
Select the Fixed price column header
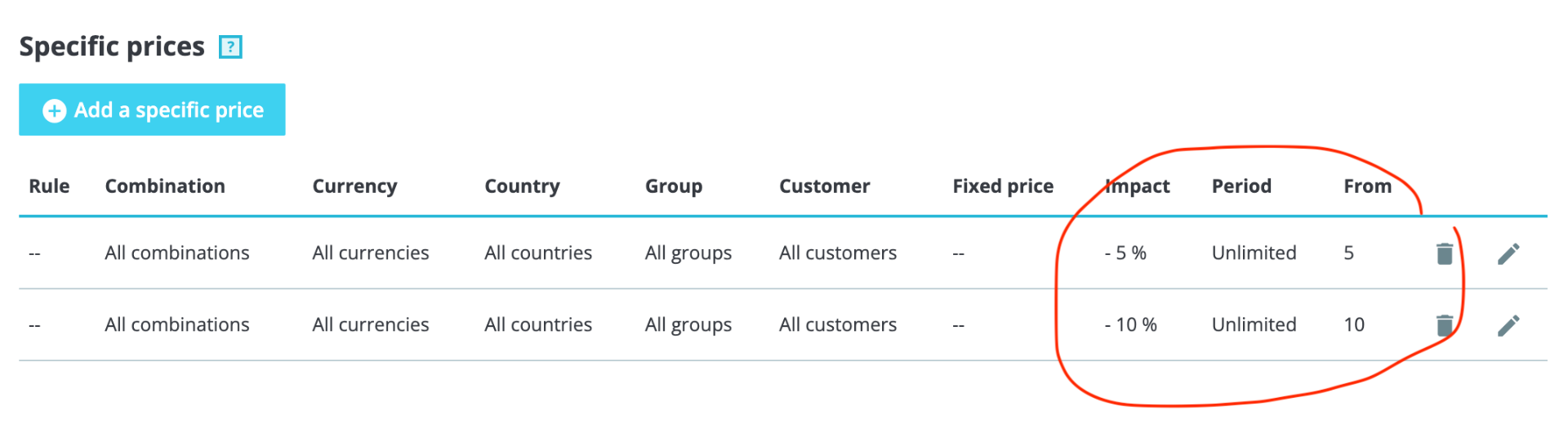pyautogui.click(x=1002, y=186)
